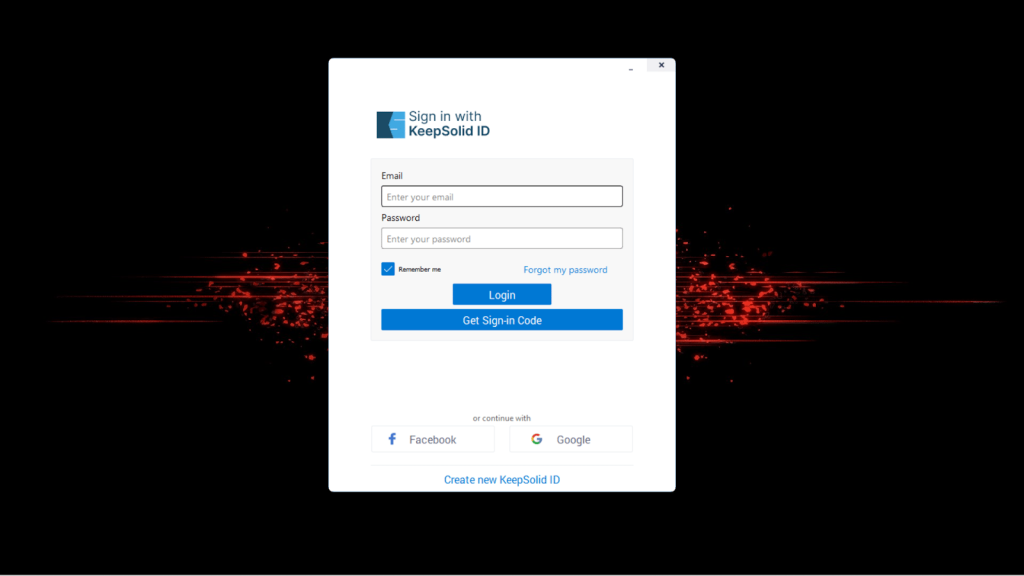Open Create new KeepSolid ID link
The image size is (1024, 576).
(x=502, y=480)
